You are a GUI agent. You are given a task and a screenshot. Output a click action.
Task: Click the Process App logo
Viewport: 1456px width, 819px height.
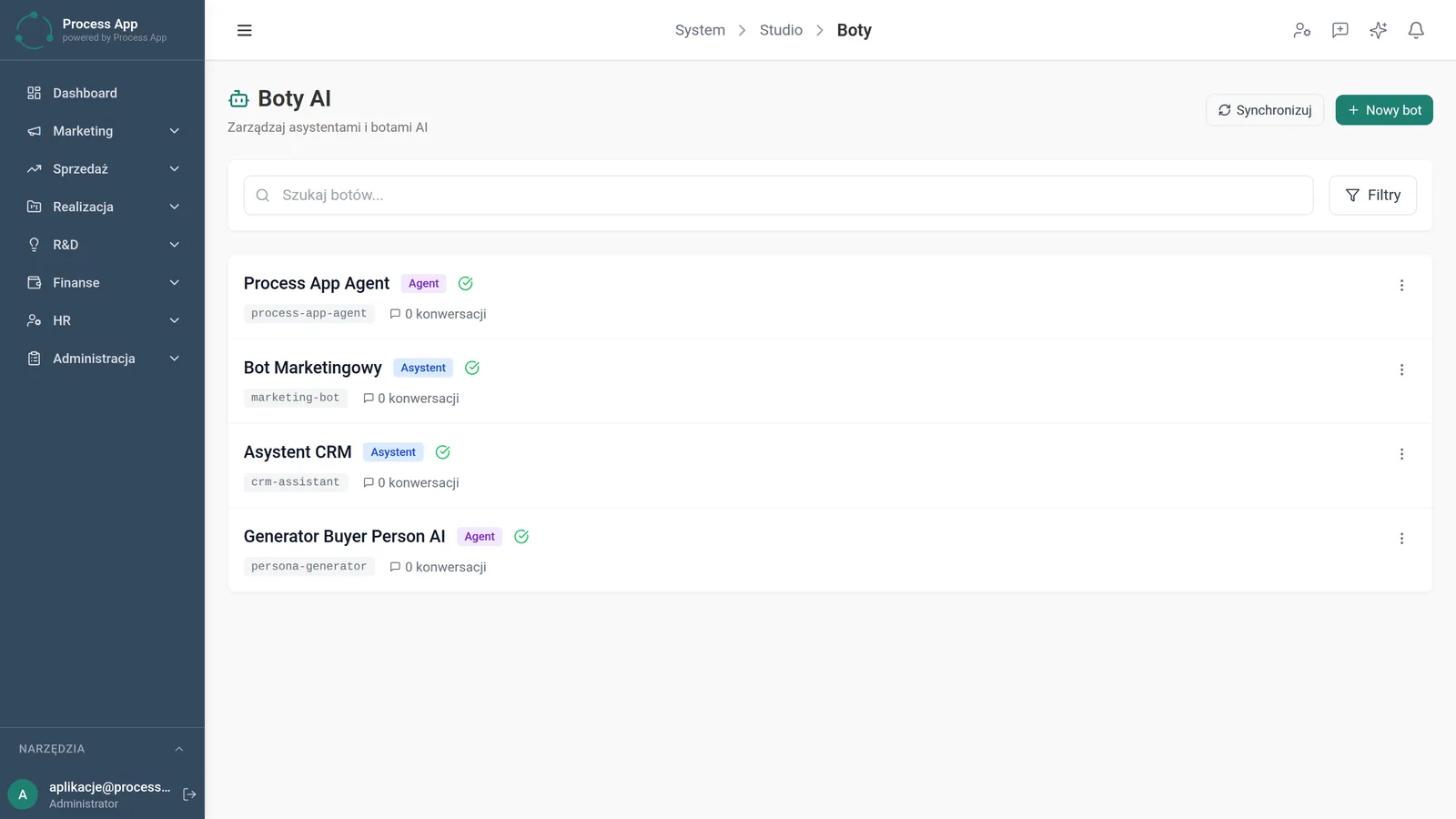tap(35, 30)
